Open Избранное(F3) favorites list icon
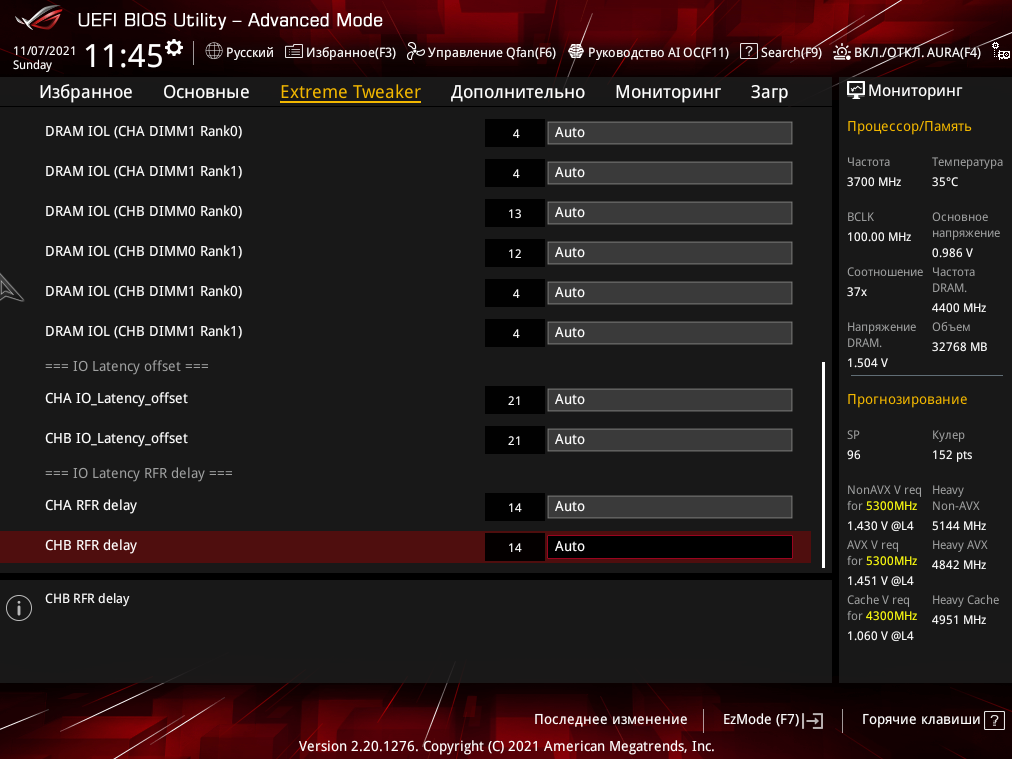 [294, 52]
